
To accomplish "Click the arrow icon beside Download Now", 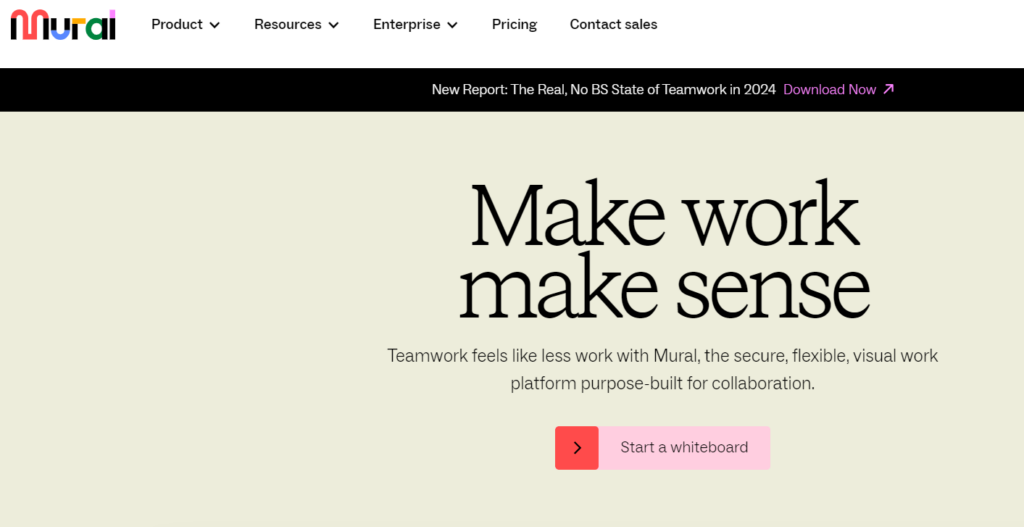I will [x=888, y=89].
